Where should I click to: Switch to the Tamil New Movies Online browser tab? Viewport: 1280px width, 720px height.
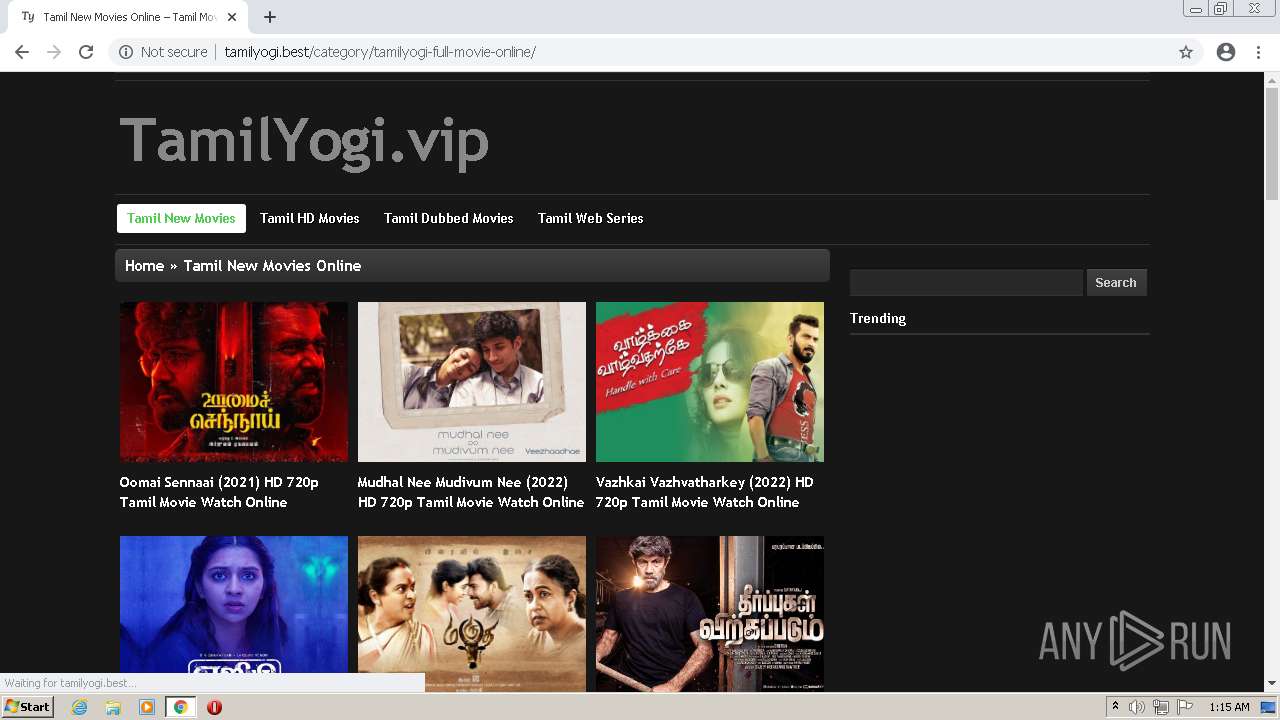tap(128, 17)
